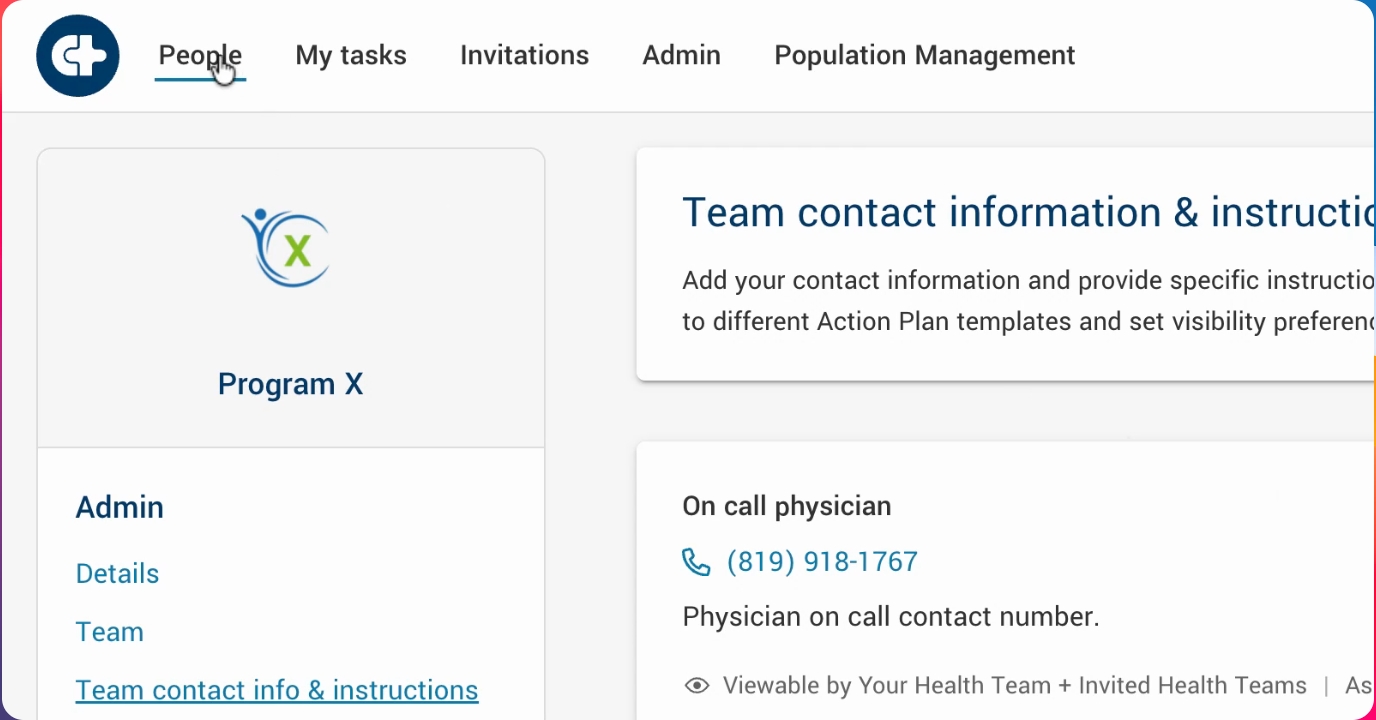Click the Physician on call contact number description

(891, 617)
